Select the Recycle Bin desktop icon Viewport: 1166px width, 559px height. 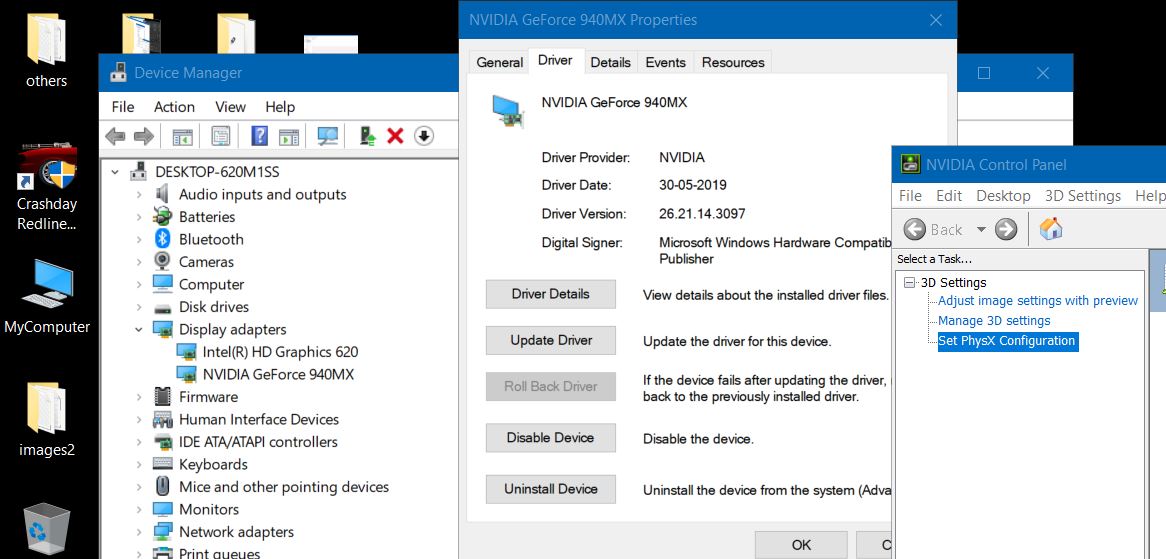pos(47,530)
